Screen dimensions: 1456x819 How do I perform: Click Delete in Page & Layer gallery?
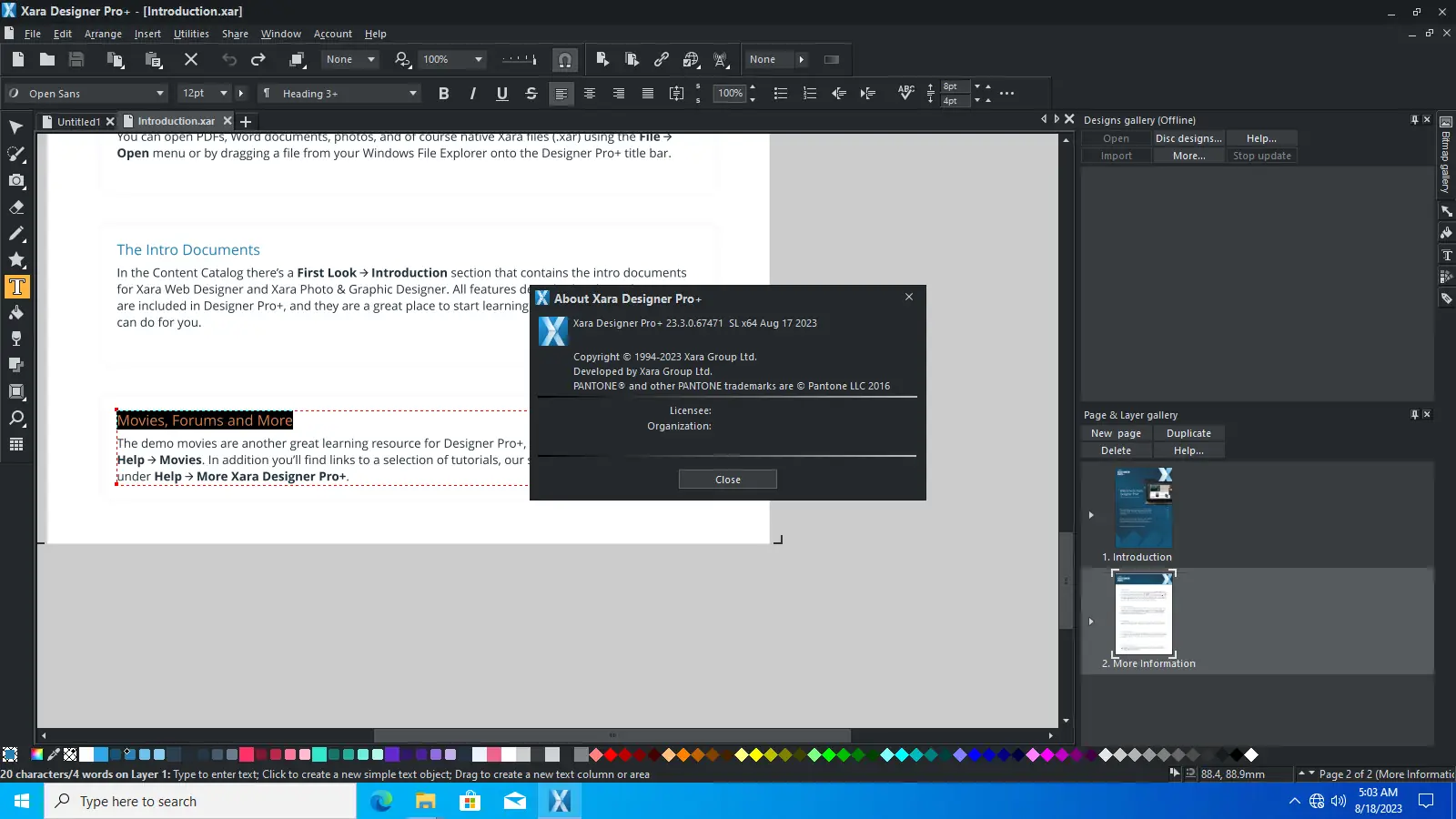pos(1116,450)
